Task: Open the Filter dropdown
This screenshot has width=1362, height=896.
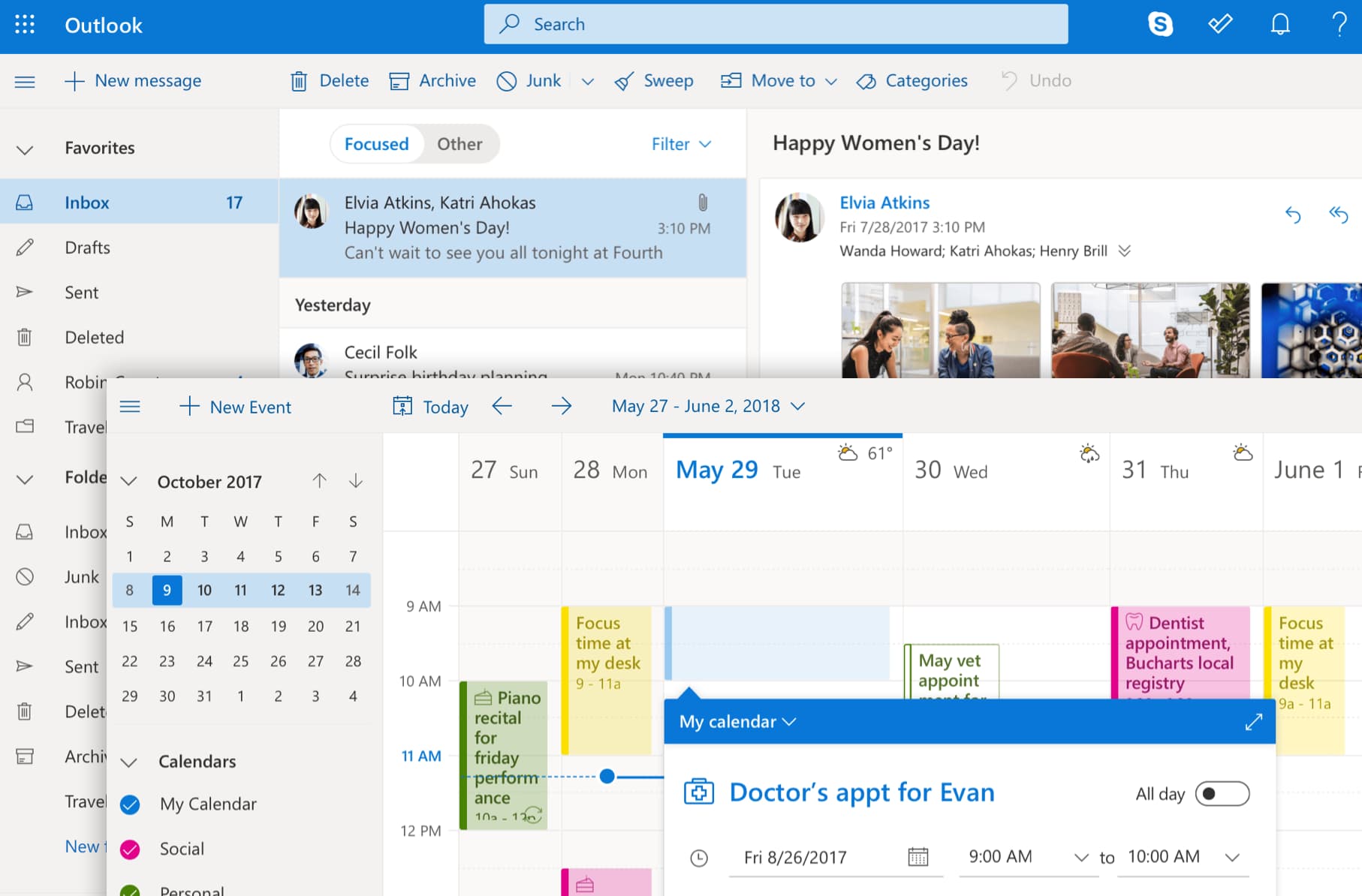Action: coord(681,144)
